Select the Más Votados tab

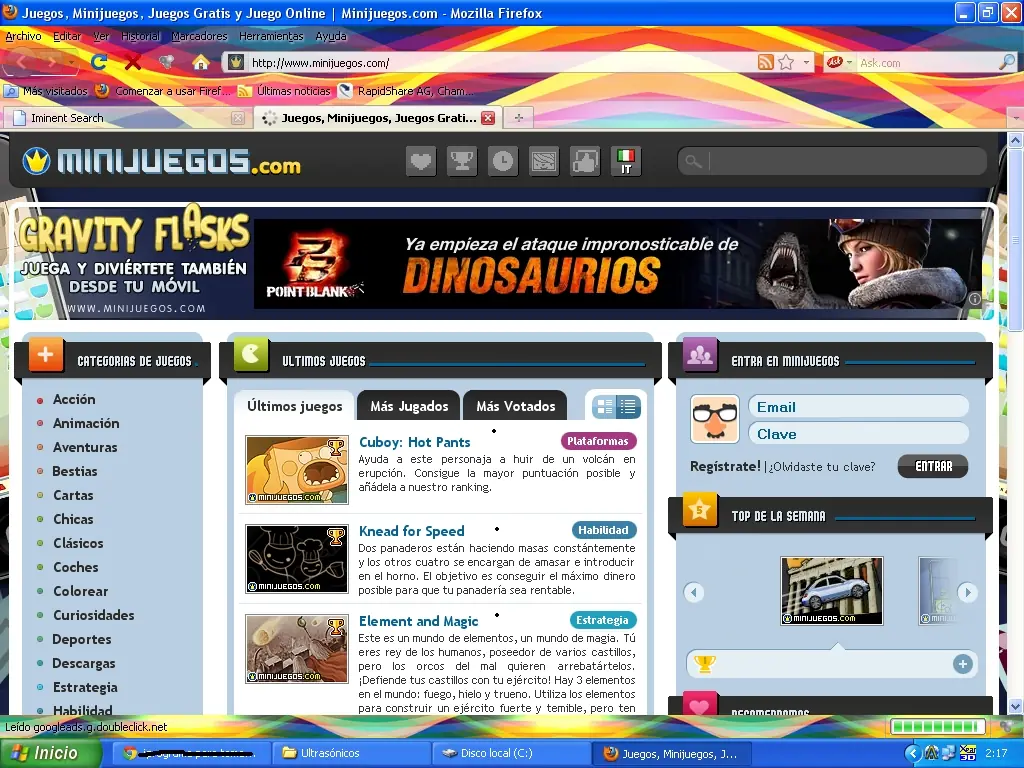[515, 406]
